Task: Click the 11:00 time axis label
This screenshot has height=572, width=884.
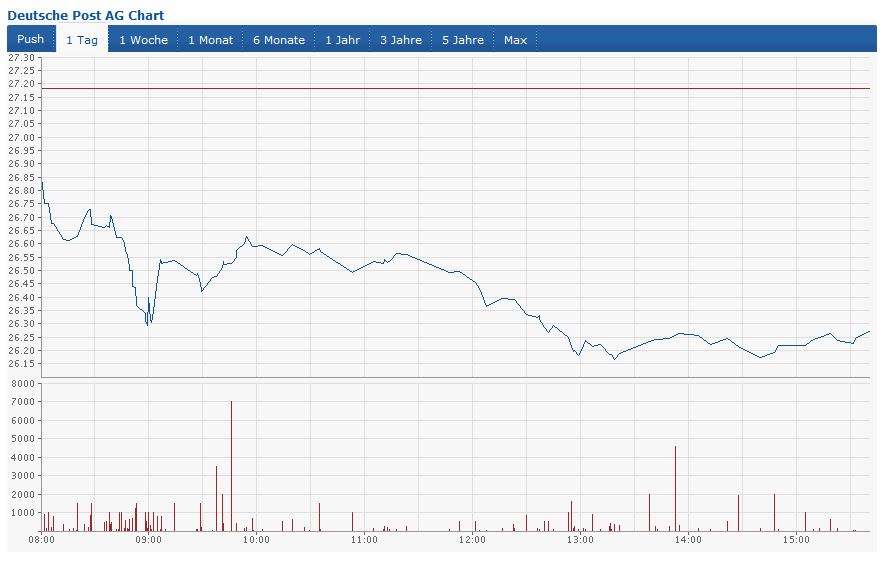Action: coord(364,540)
